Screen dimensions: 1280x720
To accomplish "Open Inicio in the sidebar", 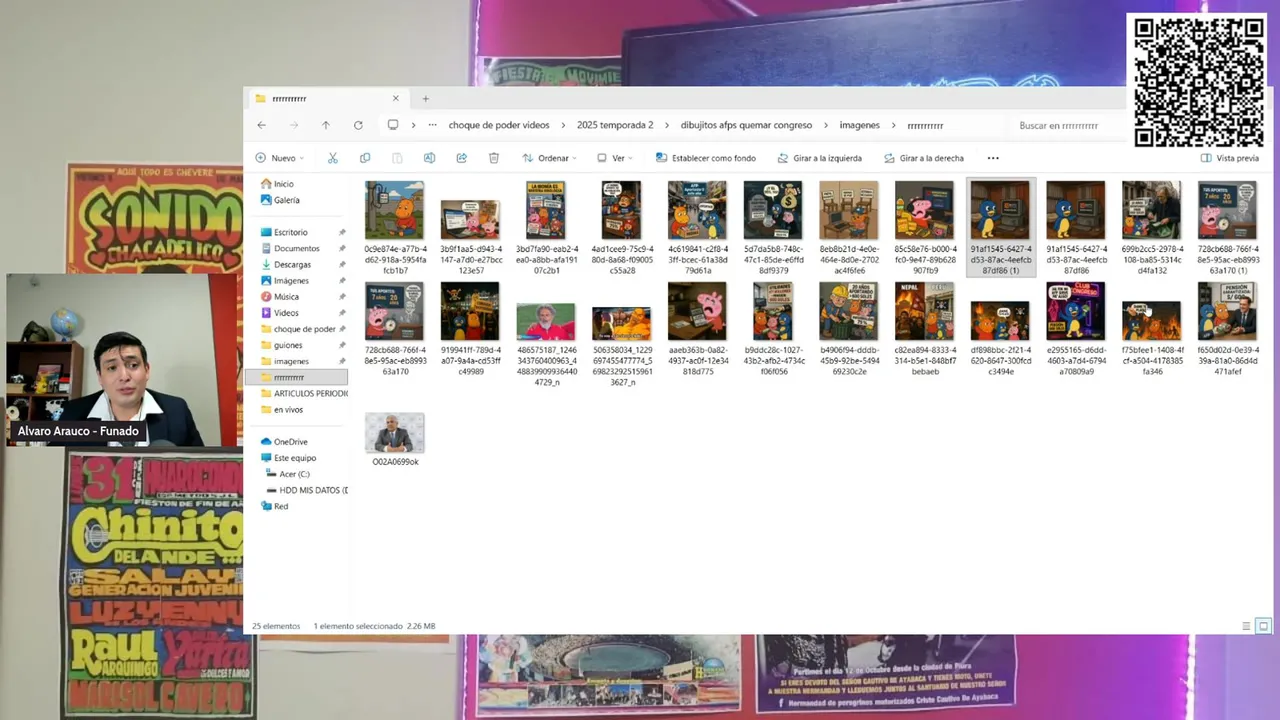I will 277,184.
